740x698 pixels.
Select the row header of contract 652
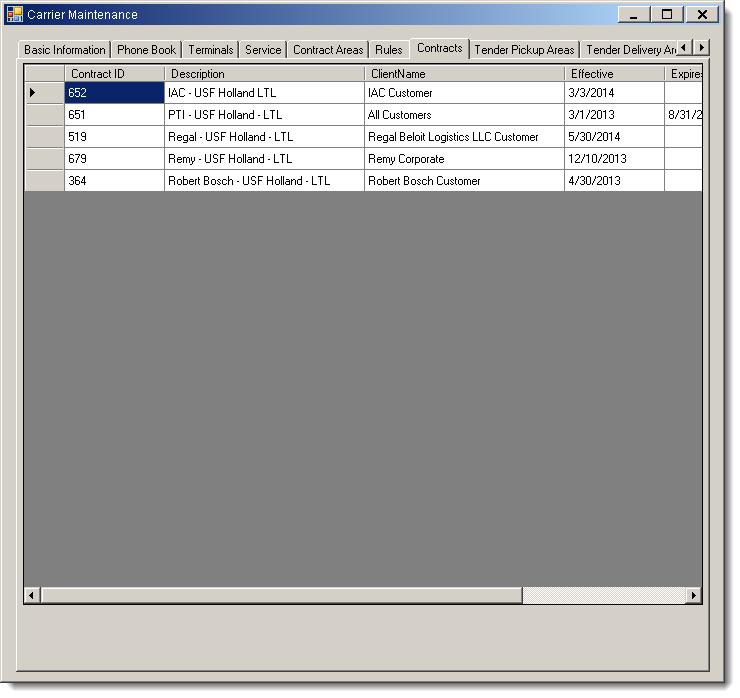tap(44, 93)
